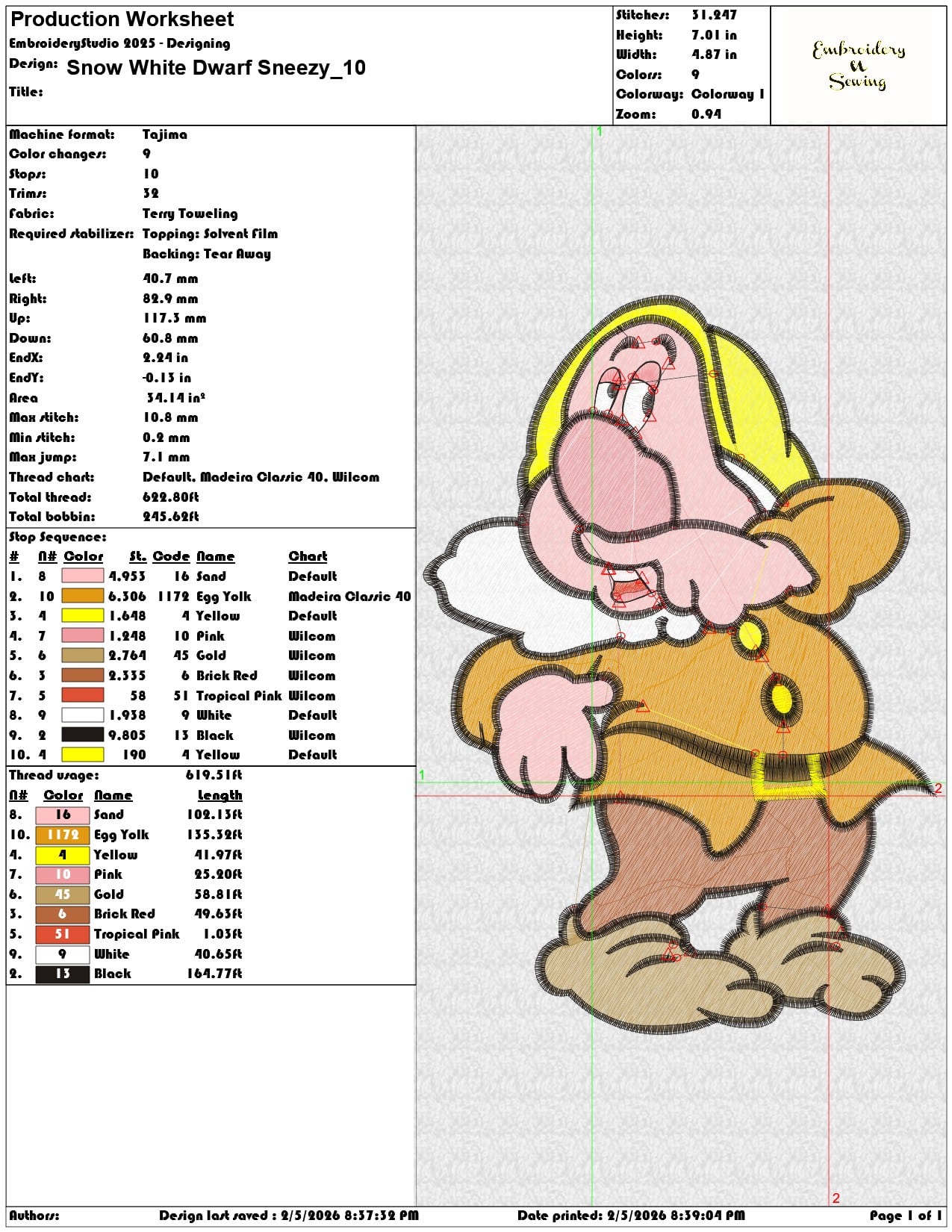Click the Black thread length '164.77ft'
The height and width of the screenshot is (1232, 952).
[x=214, y=974]
